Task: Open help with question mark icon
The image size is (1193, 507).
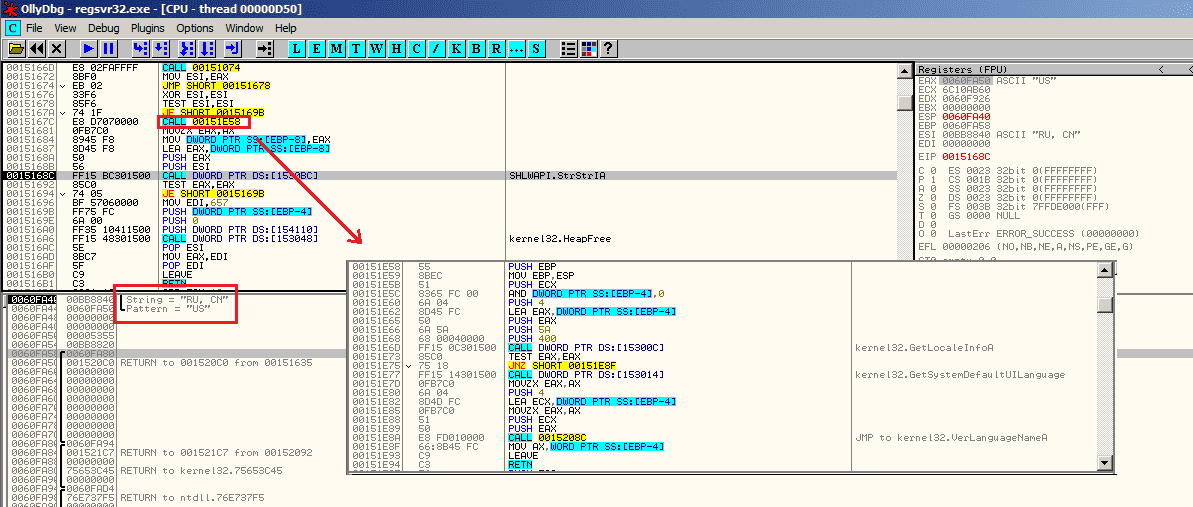Action: click(x=608, y=49)
